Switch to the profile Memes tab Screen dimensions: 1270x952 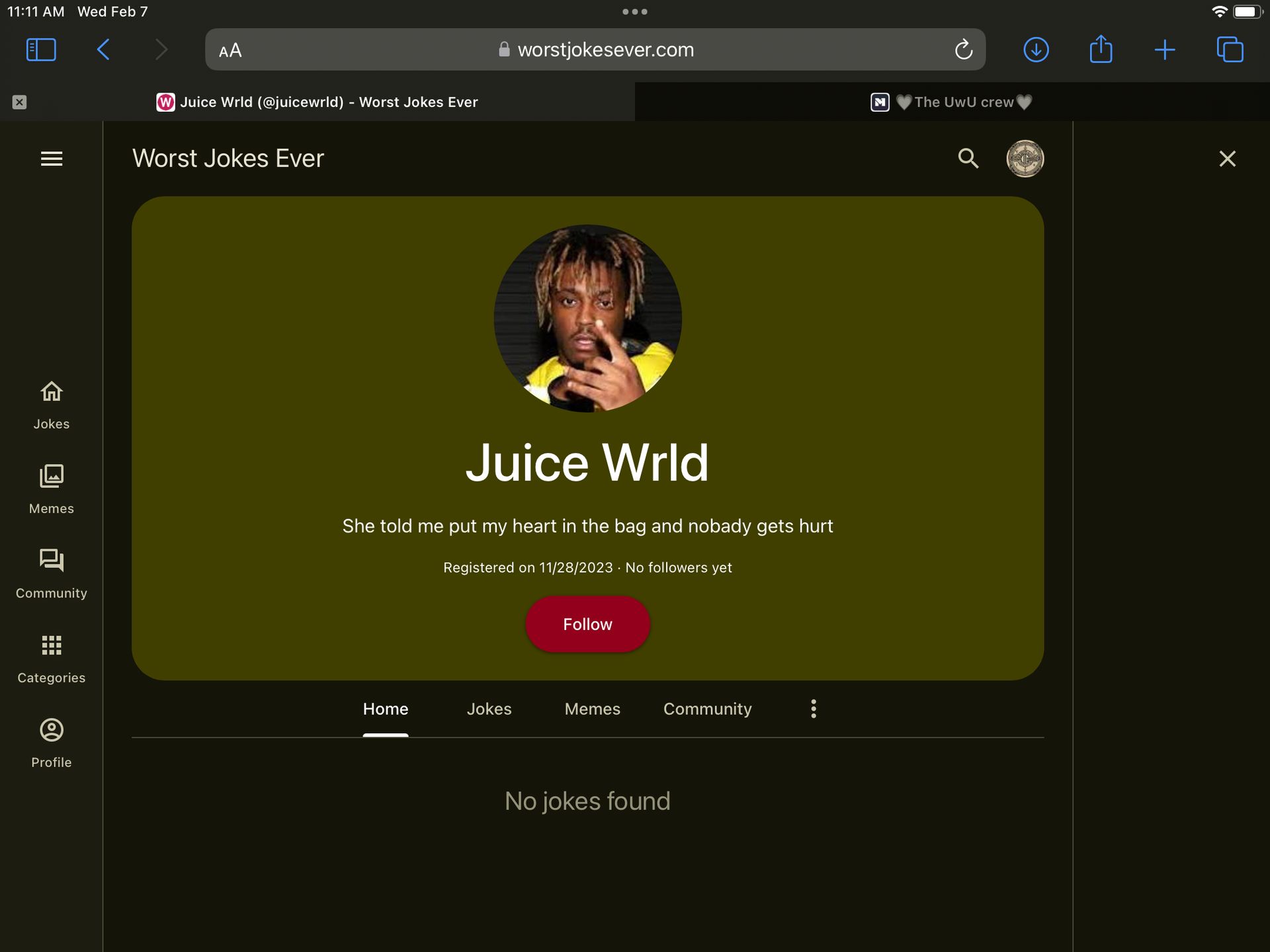coord(592,709)
